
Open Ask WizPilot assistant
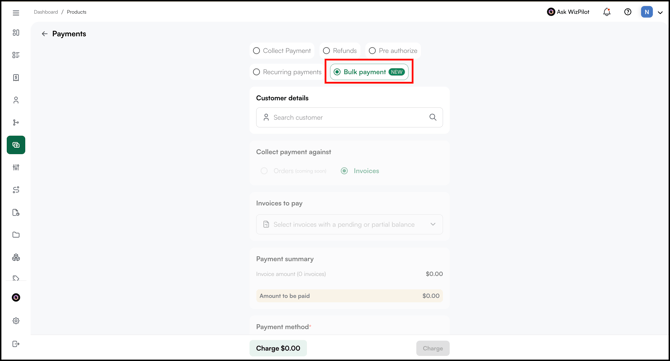[568, 12]
